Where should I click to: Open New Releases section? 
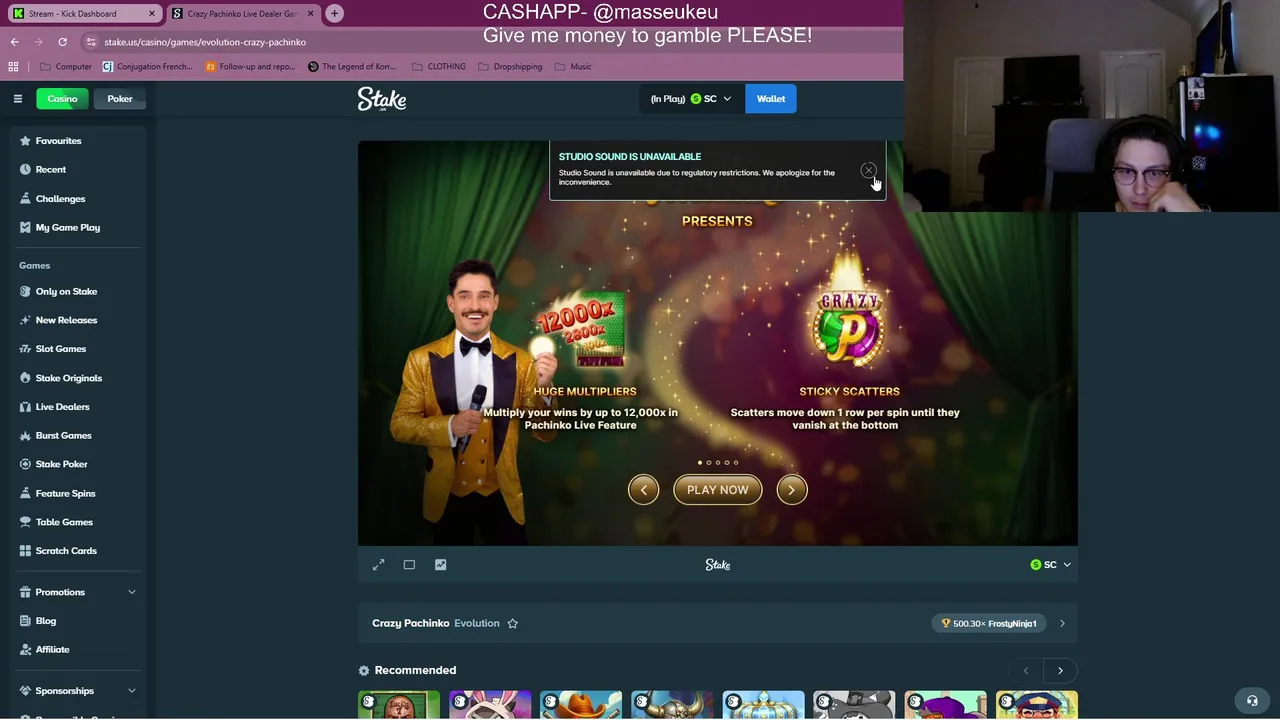point(66,320)
